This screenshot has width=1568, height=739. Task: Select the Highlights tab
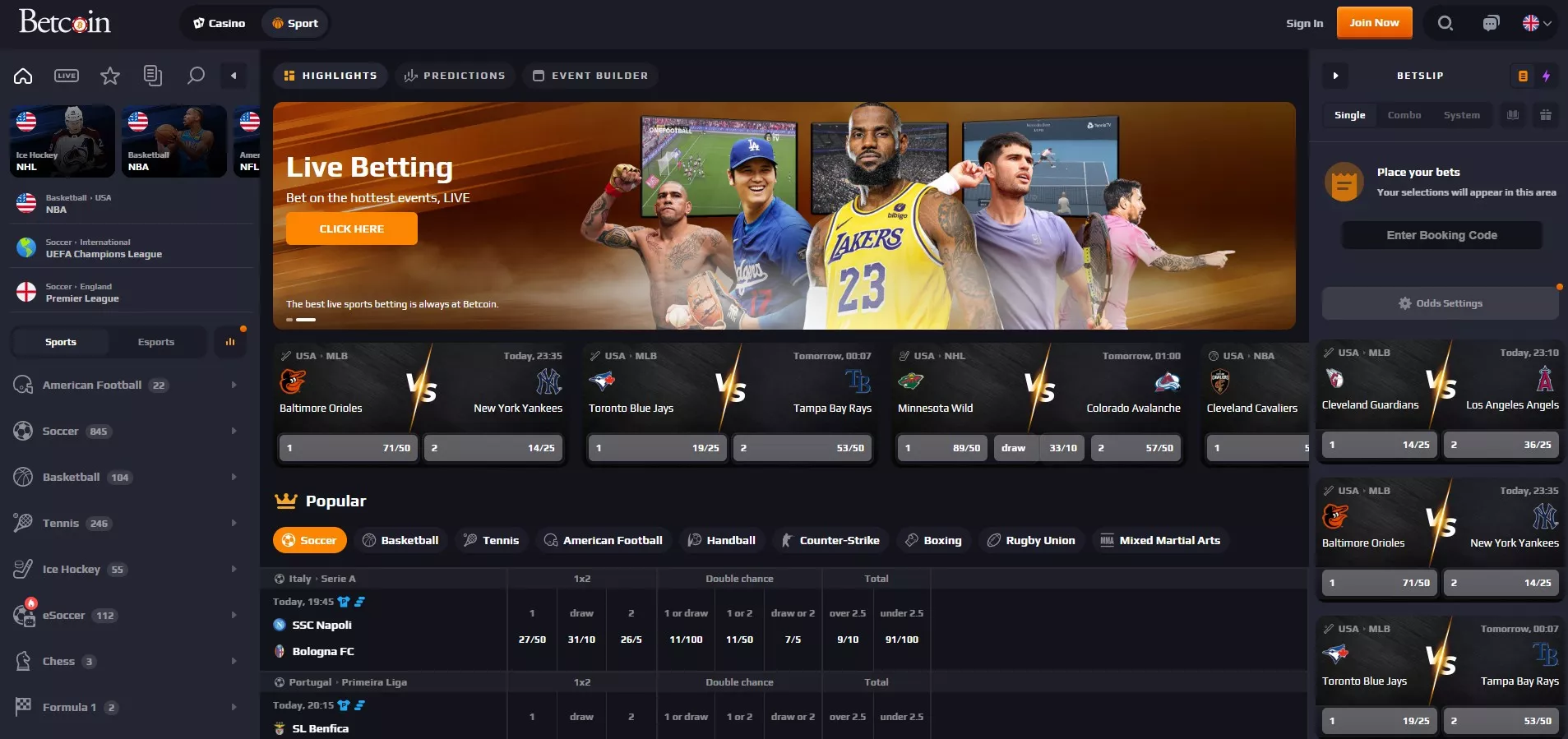pos(331,76)
